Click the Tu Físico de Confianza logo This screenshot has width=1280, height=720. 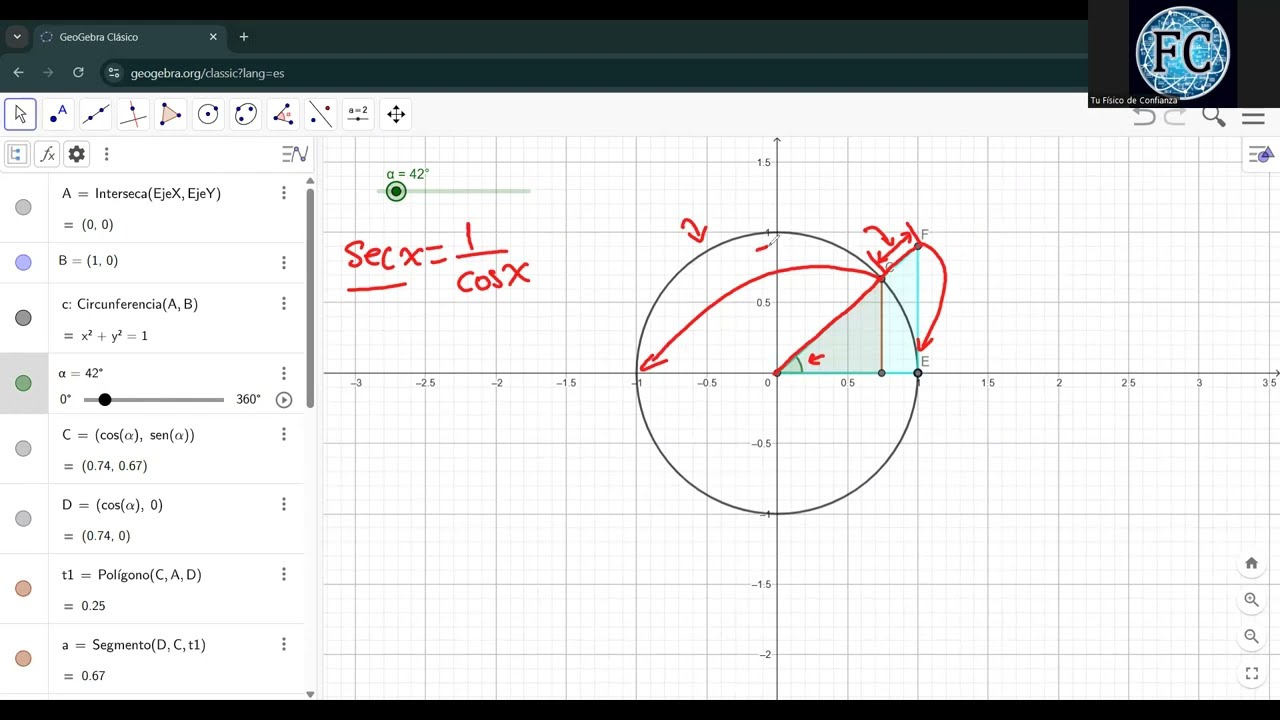pyautogui.click(x=1182, y=52)
